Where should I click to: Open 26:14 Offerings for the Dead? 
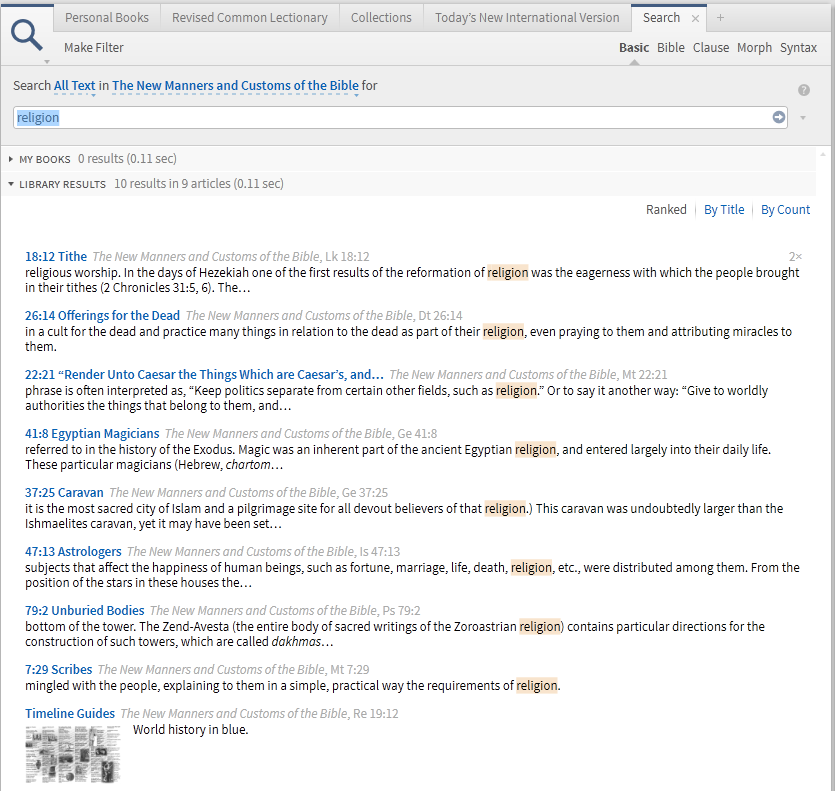tap(102, 316)
